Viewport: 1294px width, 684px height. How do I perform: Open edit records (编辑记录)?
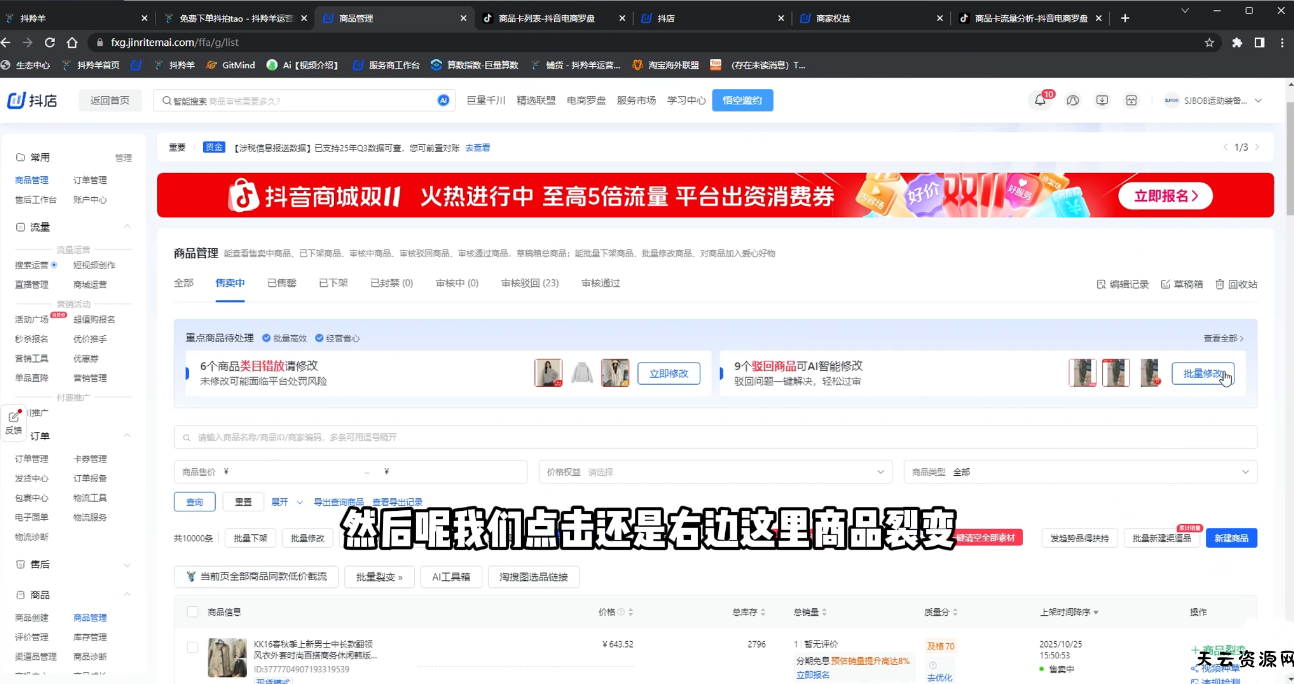[x=1123, y=284]
